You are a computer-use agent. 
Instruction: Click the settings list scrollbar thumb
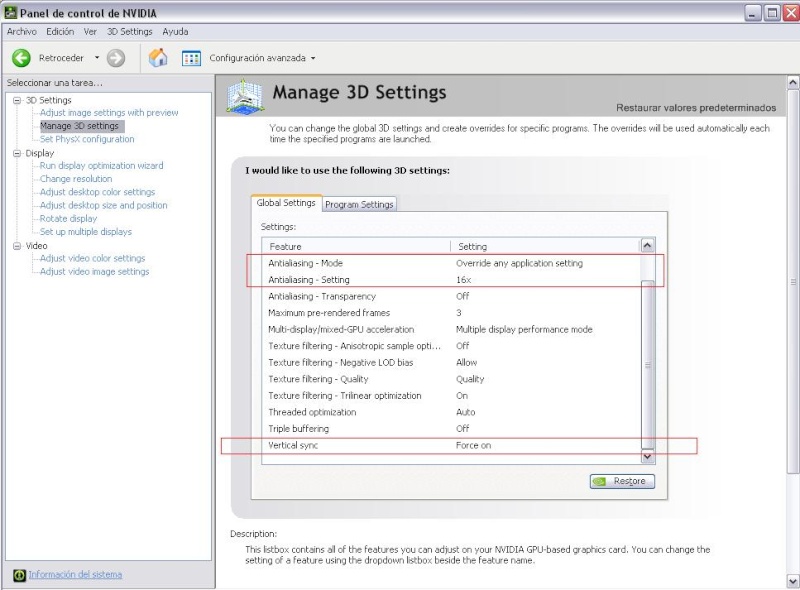[x=647, y=364]
